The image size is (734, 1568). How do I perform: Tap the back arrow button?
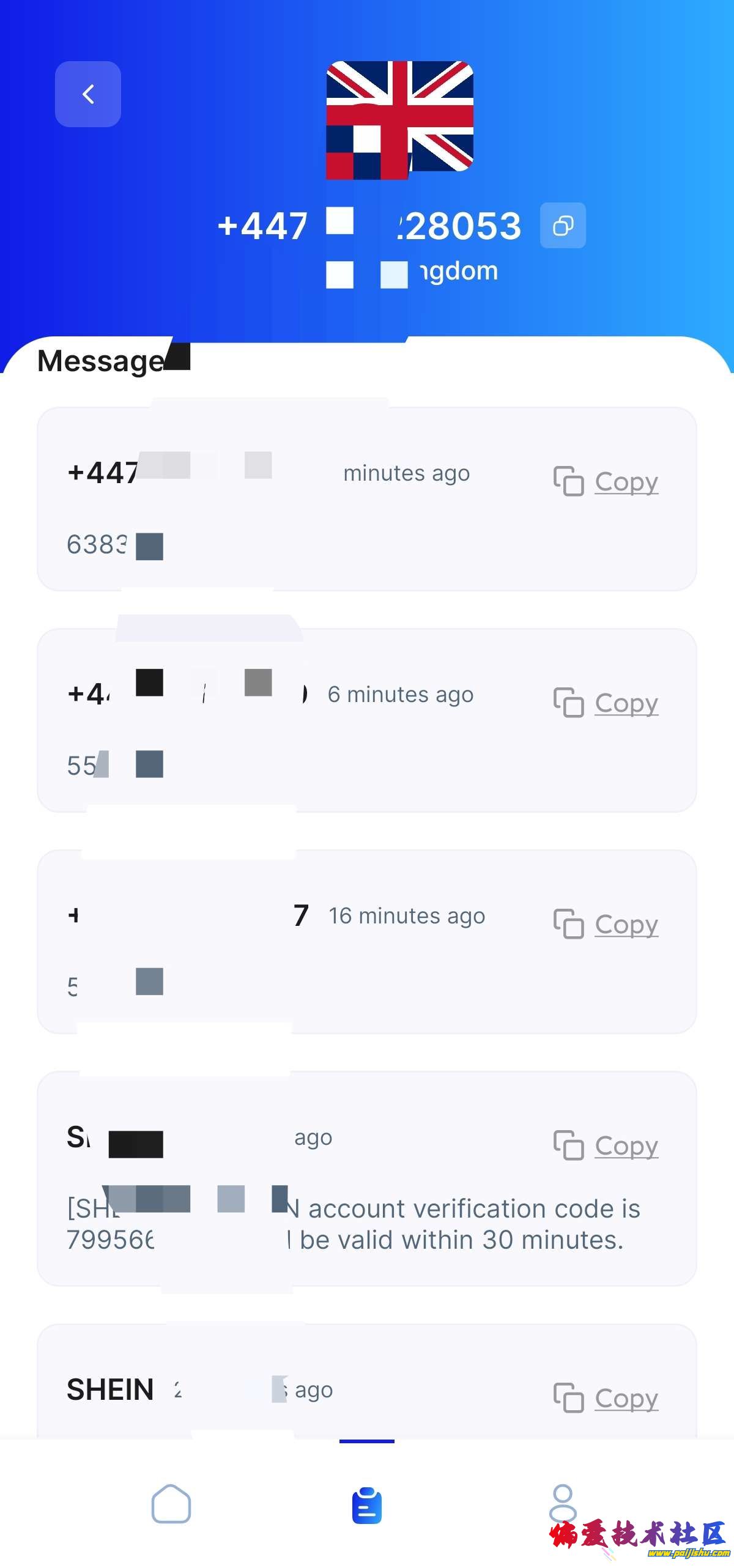(88, 94)
